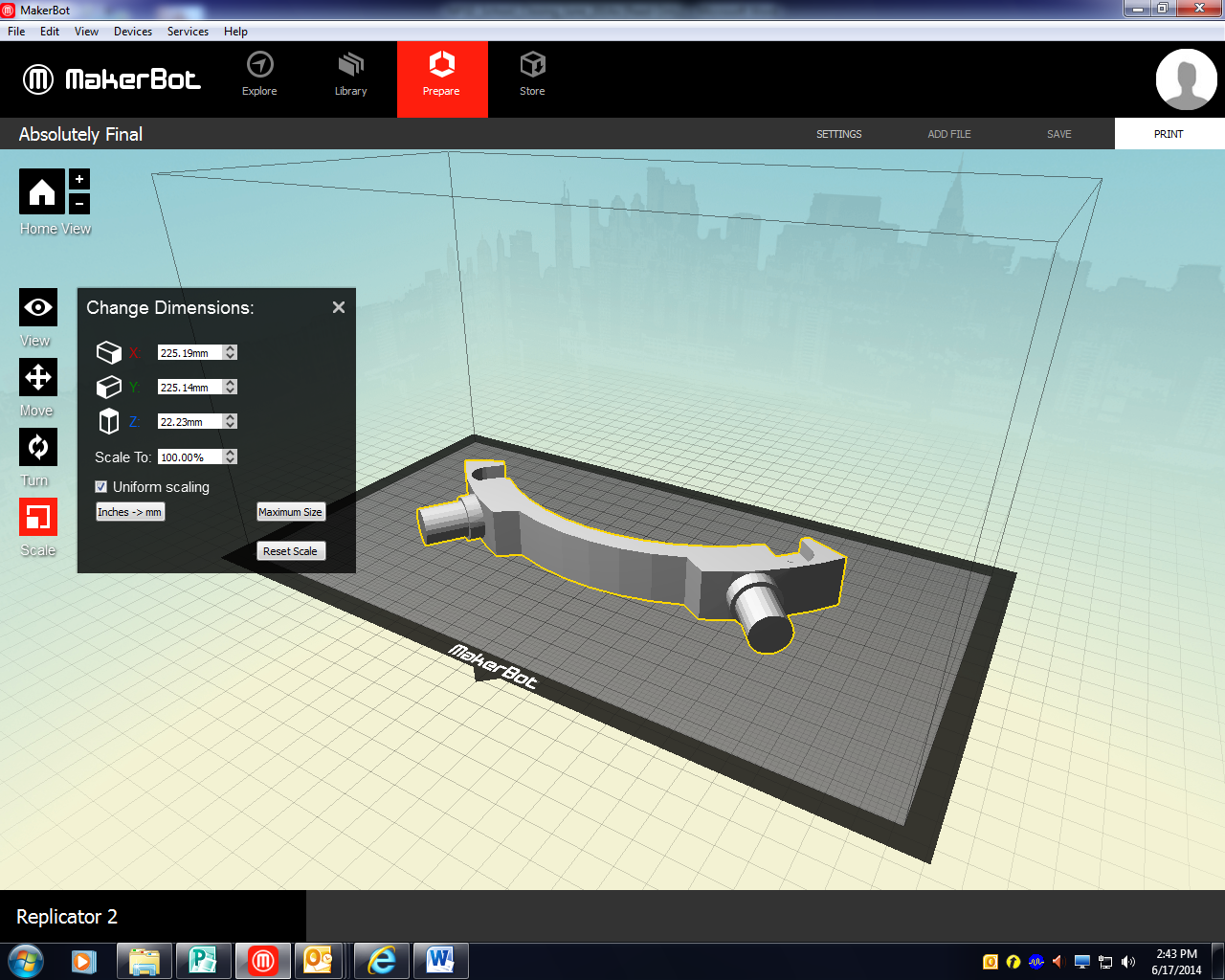The image size is (1225, 980).
Task: Adjust the Y dimension stepper arrows
Action: point(231,387)
